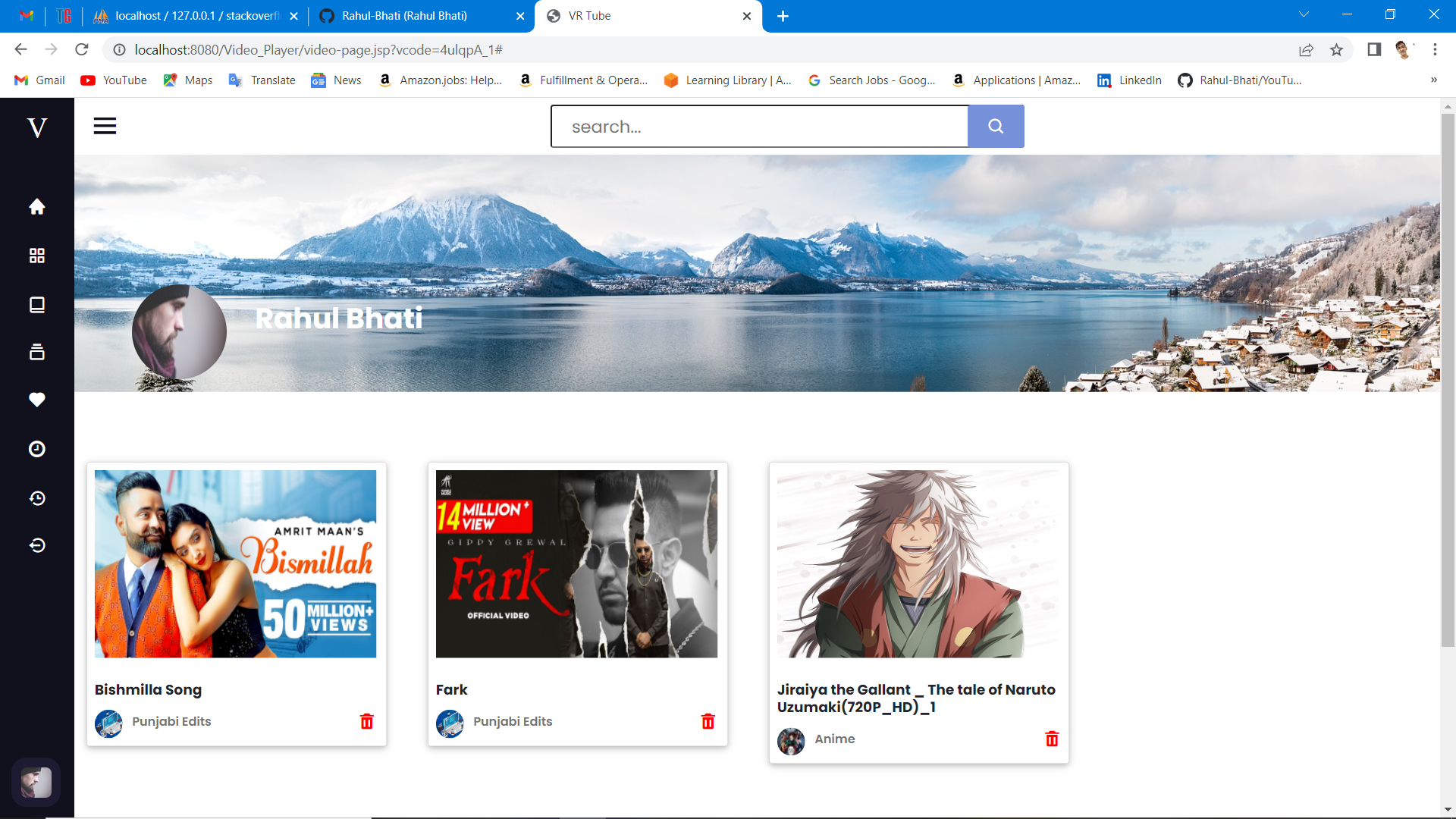Expand the hidden bookmarks chevron
The image size is (1456, 819).
tap(1433, 80)
